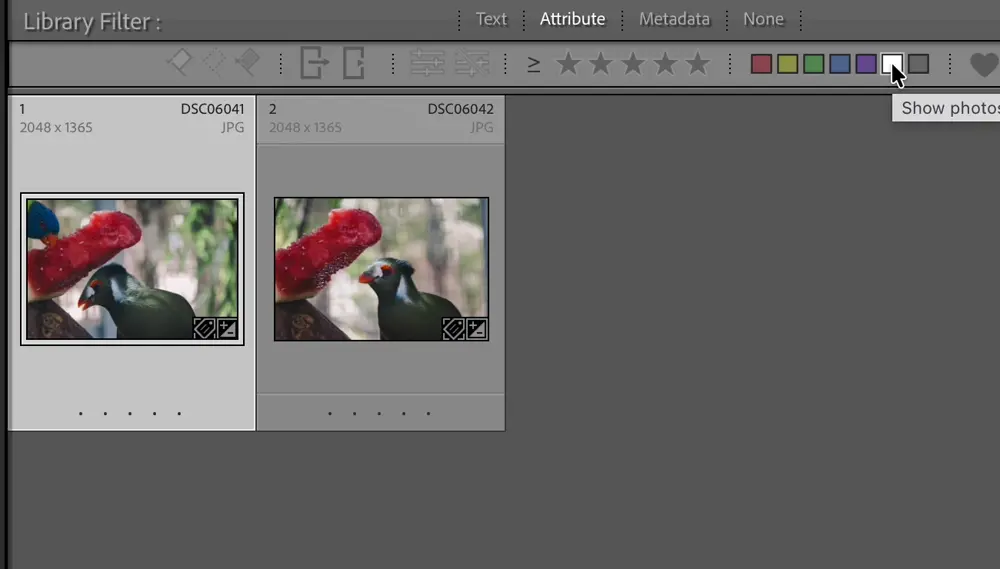1000x569 pixels.
Task: Set fifth rating dot on DSC06042
Action: tap(429, 413)
